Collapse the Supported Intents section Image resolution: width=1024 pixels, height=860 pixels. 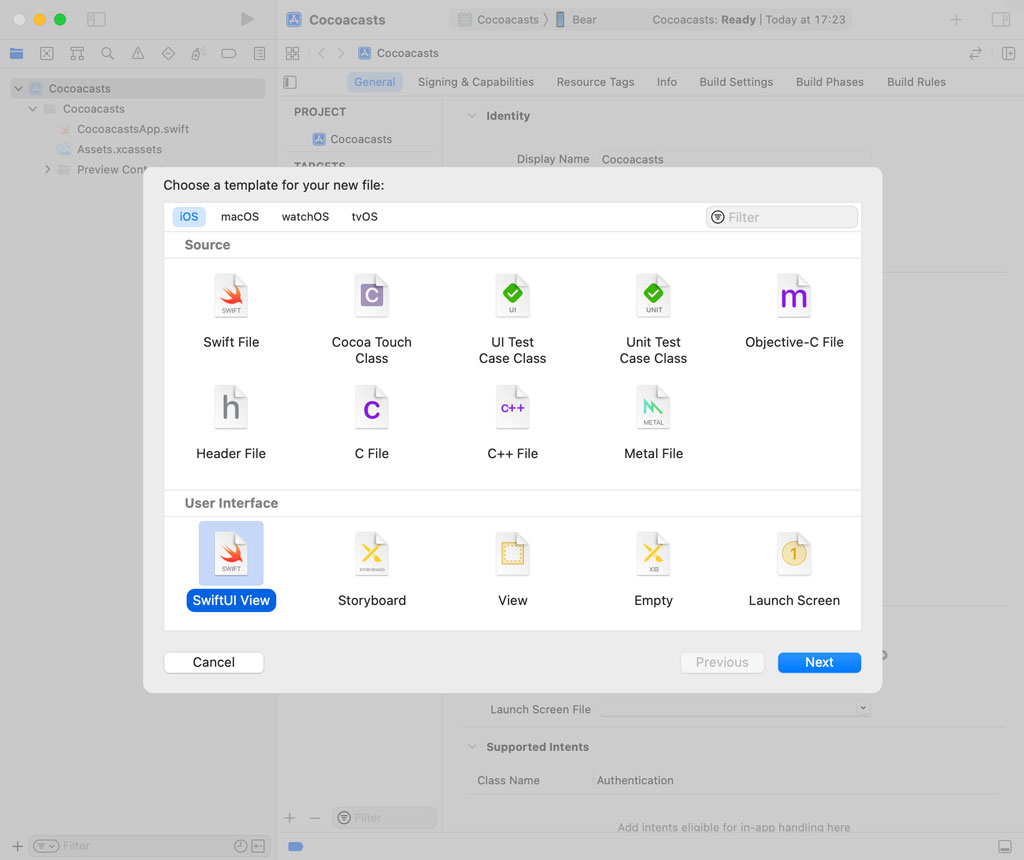472,747
